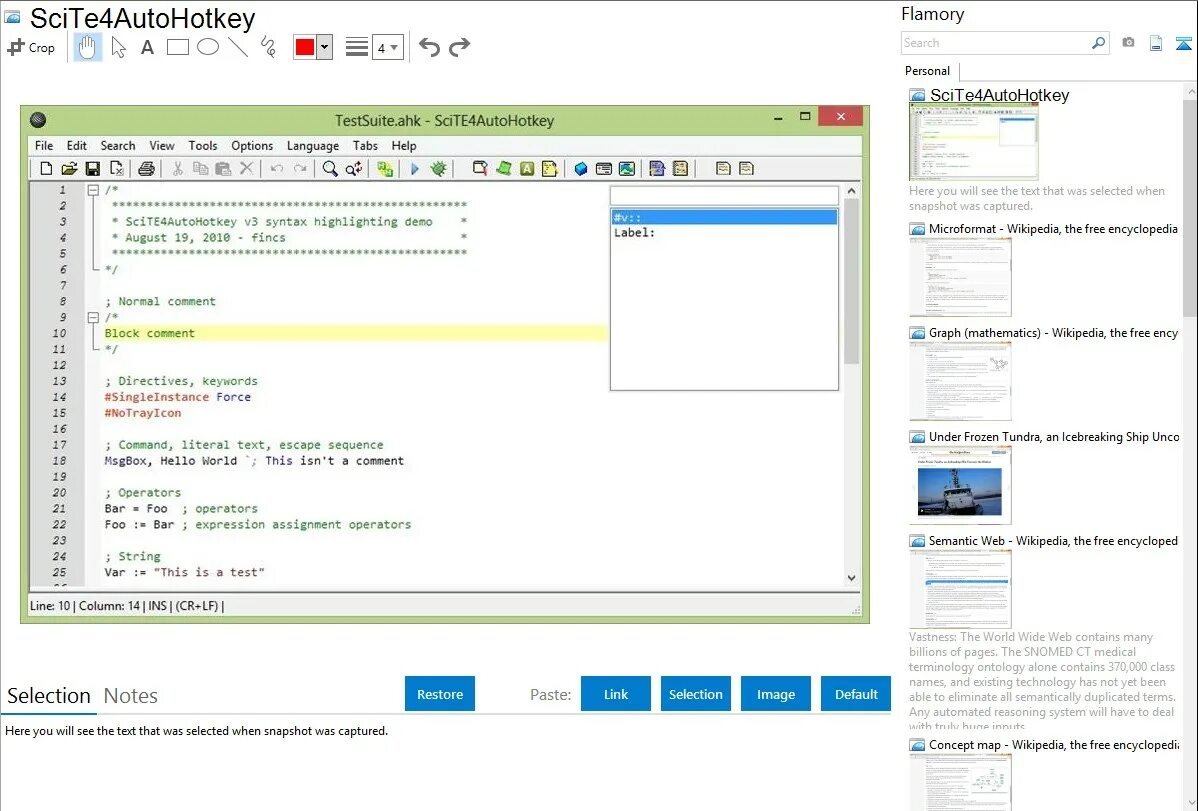Click the red color swatch
Viewport: 1198px width, 811px height.
[305, 47]
